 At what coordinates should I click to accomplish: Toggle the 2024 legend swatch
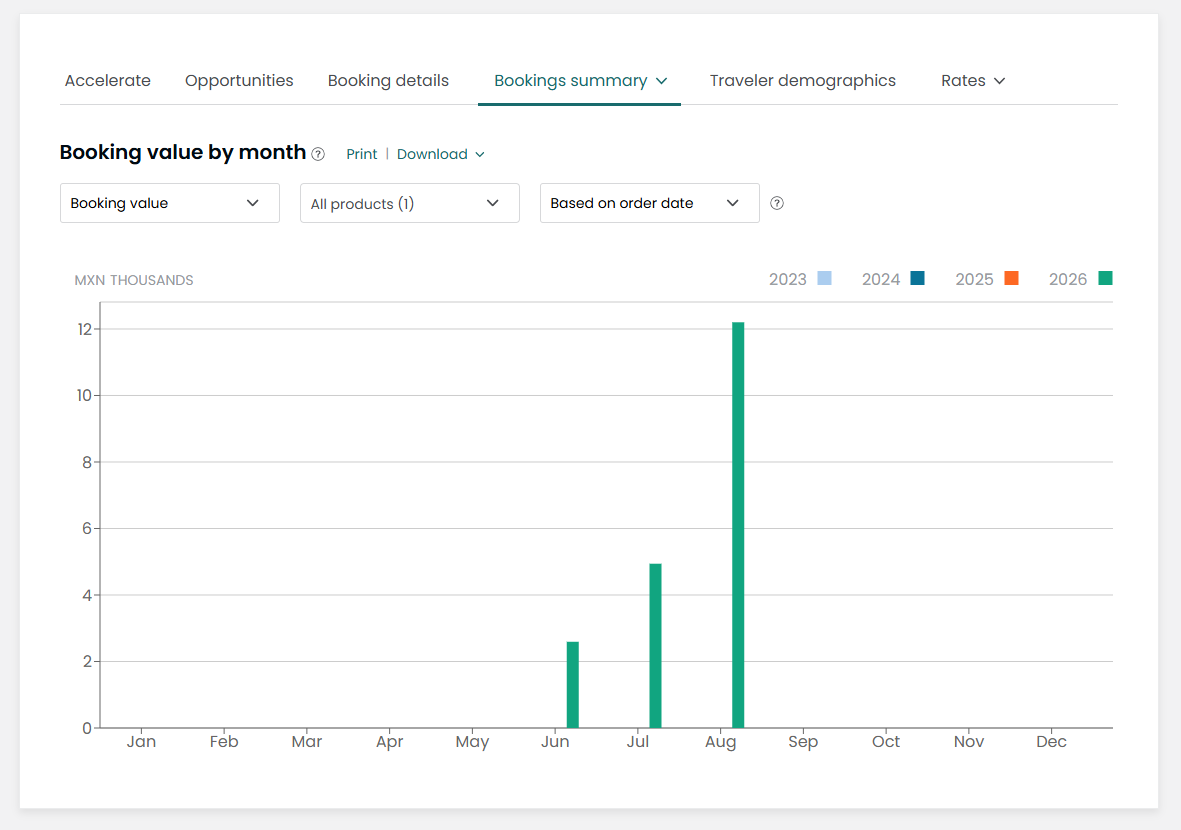(x=917, y=278)
